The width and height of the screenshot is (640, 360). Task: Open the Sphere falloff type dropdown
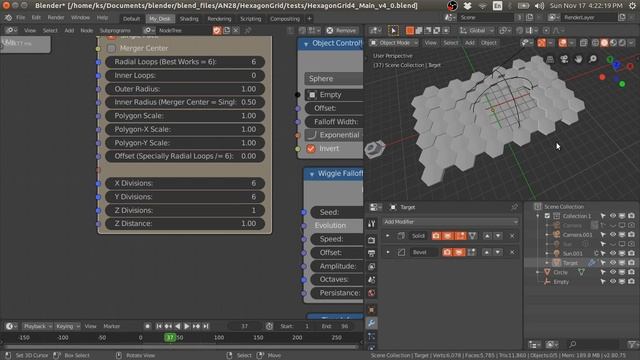click(333, 78)
